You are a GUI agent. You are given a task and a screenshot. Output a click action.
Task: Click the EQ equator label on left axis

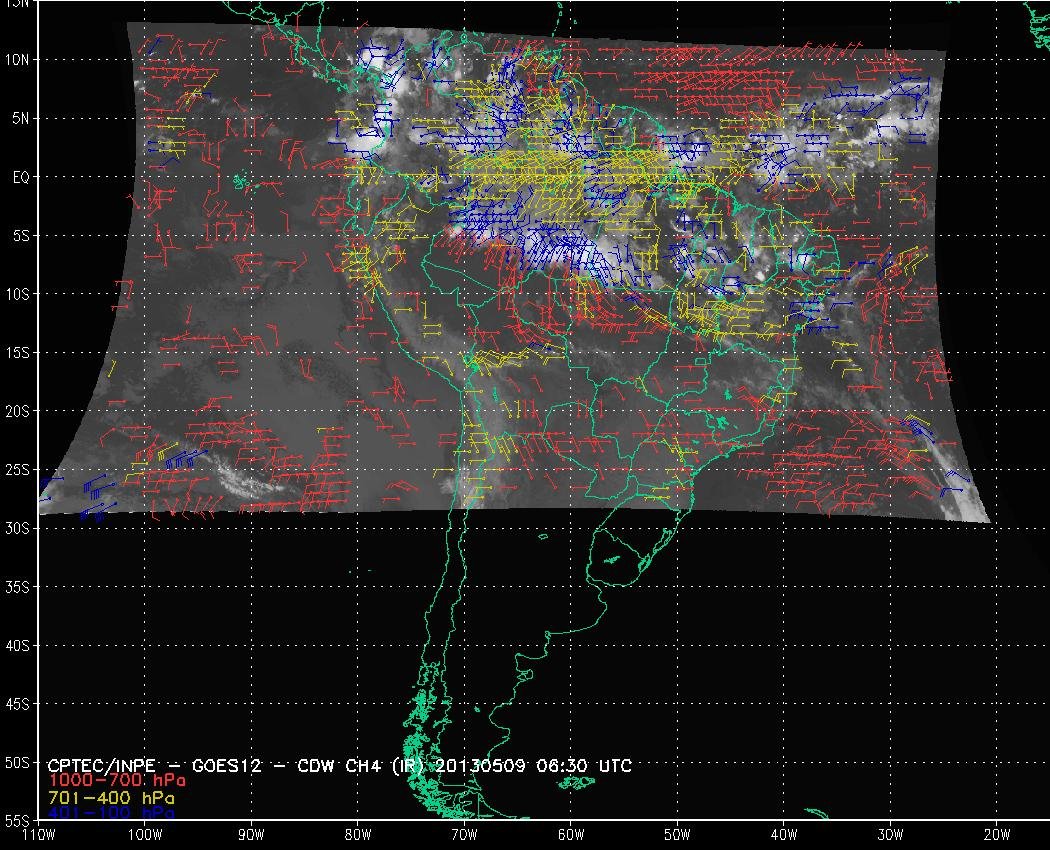pyautogui.click(x=20, y=176)
